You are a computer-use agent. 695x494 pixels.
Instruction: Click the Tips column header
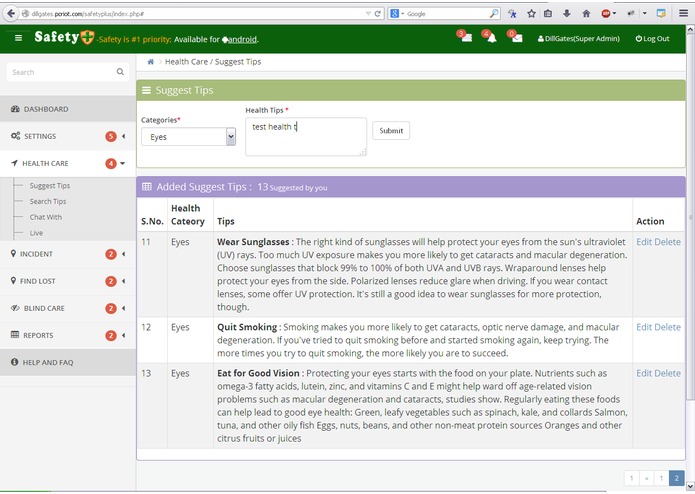(x=226, y=221)
